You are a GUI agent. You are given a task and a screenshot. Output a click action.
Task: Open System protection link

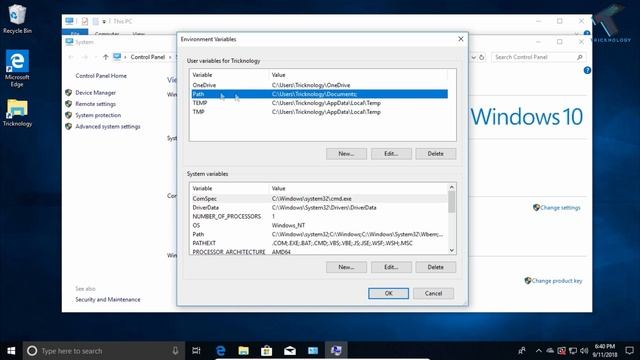(98, 115)
